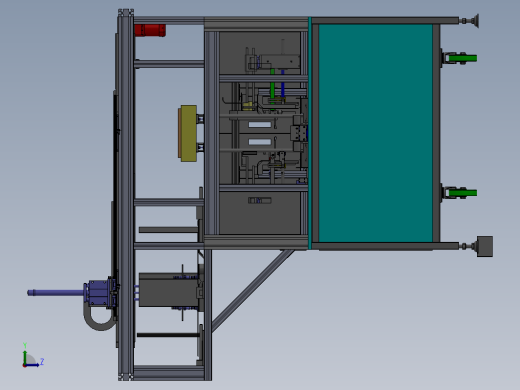
Task: Select the red motor at the top left
Action: point(150,30)
